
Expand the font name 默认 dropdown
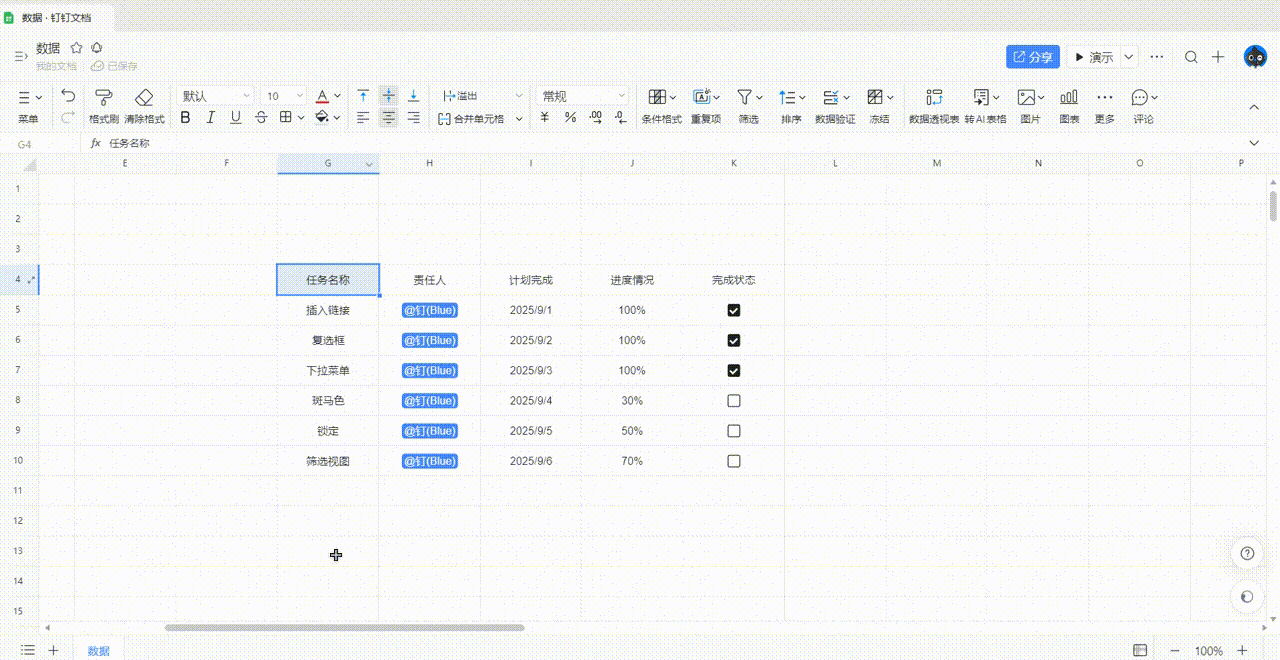tap(216, 96)
